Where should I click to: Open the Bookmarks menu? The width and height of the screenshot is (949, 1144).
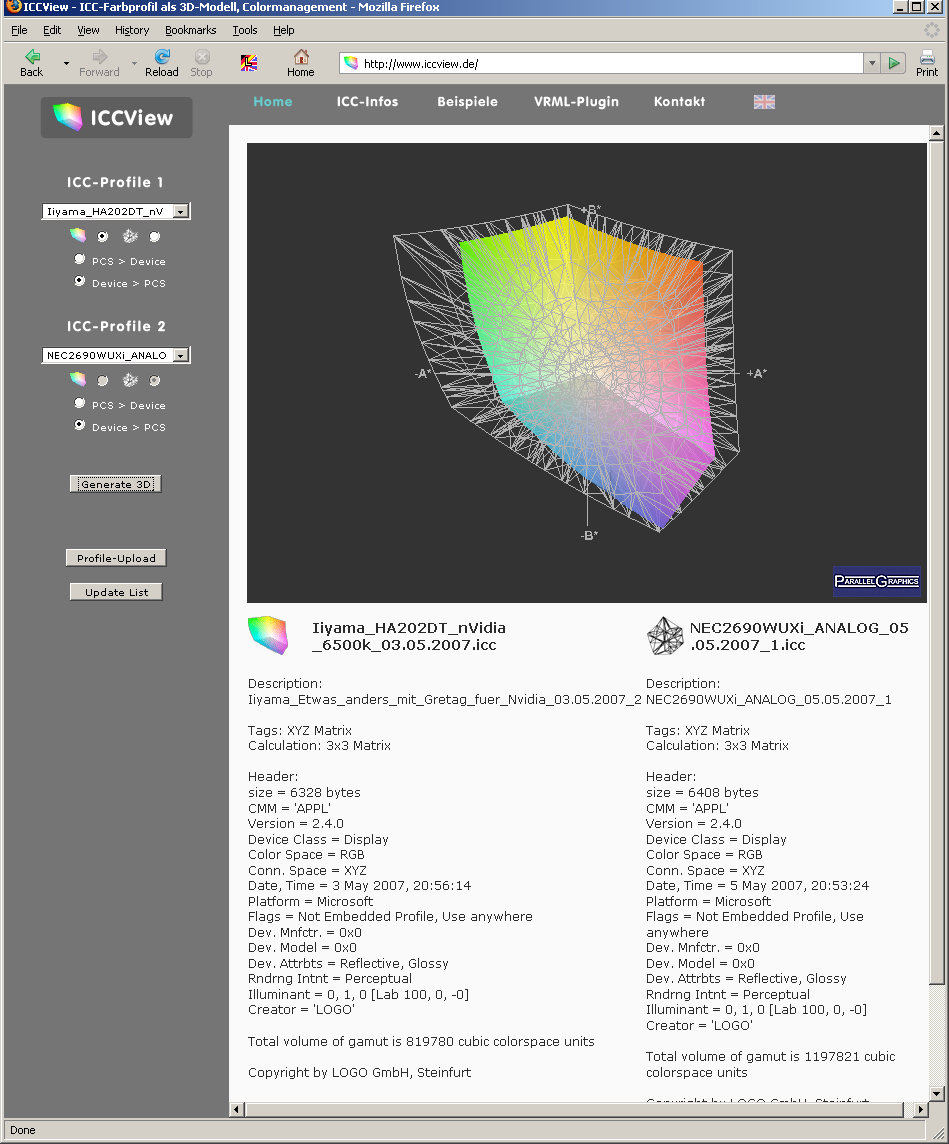[x=190, y=30]
